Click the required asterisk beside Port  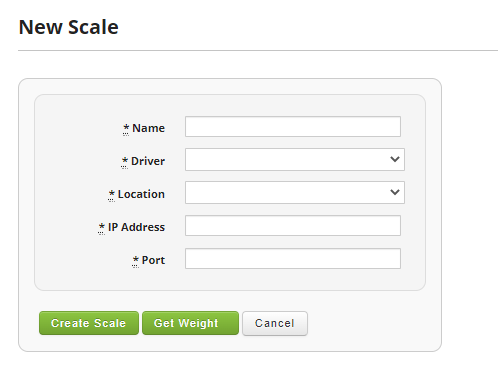[x=135, y=260]
